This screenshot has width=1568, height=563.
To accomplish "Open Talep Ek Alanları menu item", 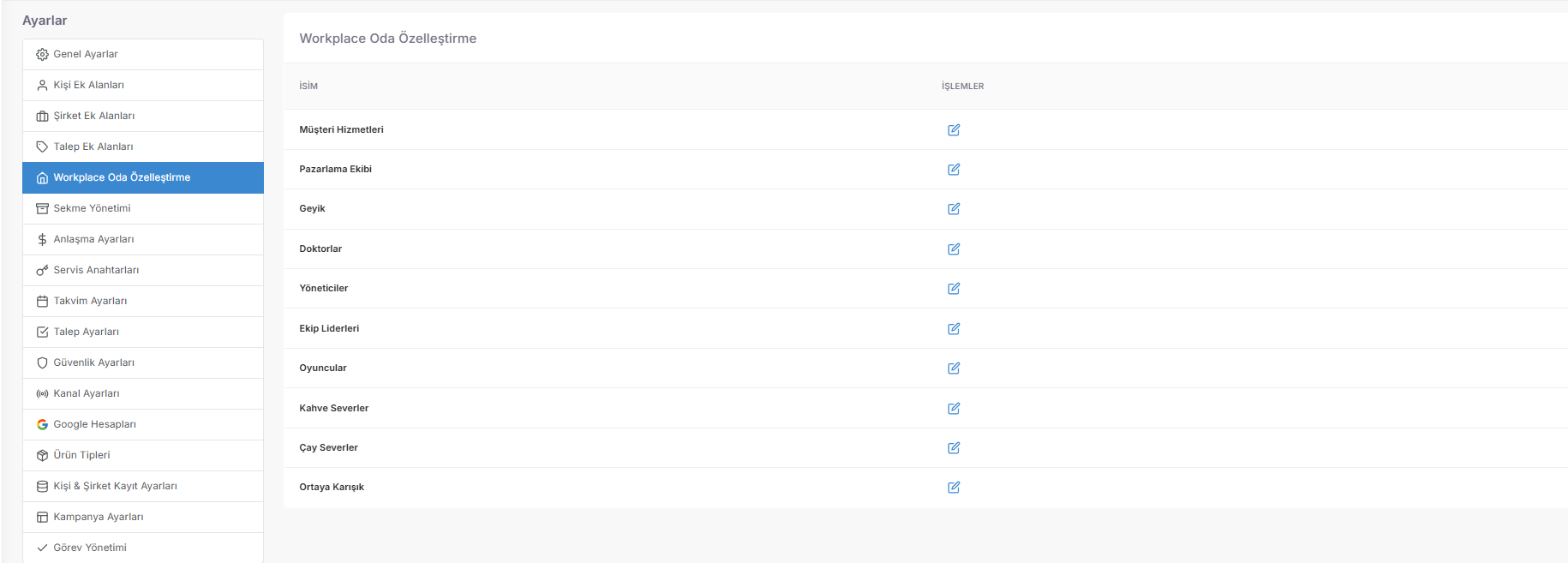I will click(x=143, y=147).
